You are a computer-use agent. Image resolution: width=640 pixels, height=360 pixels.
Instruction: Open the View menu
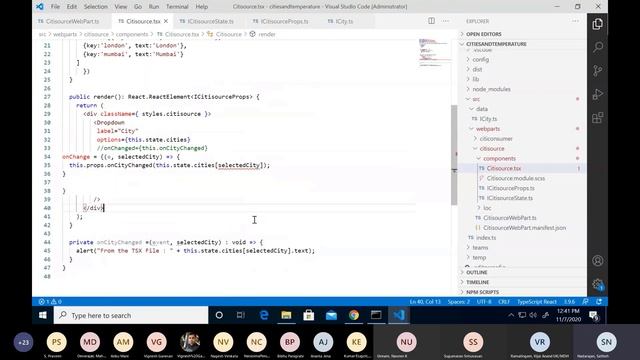121,7
